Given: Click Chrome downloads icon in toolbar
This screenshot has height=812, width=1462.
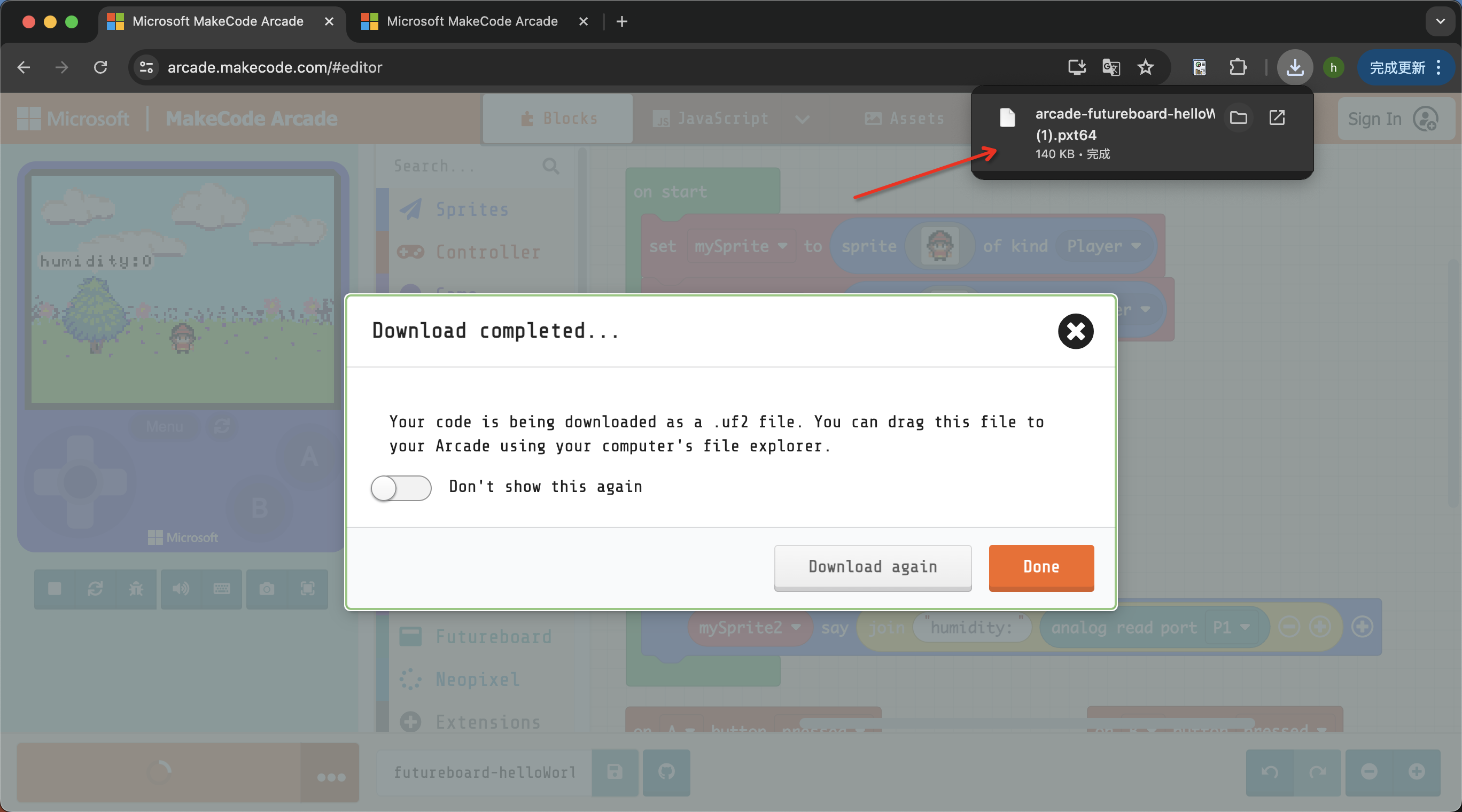Looking at the screenshot, I should pyautogui.click(x=1294, y=67).
